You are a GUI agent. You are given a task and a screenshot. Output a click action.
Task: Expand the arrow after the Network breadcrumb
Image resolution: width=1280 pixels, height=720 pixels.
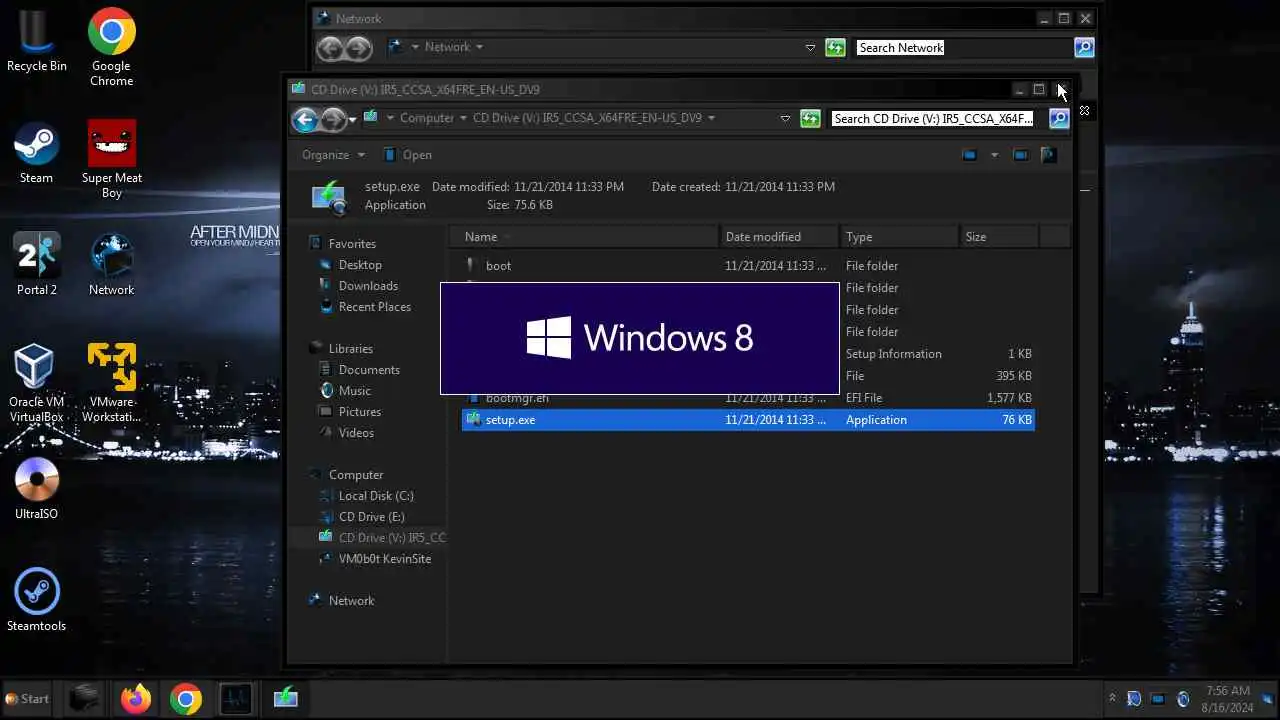(479, 47)
